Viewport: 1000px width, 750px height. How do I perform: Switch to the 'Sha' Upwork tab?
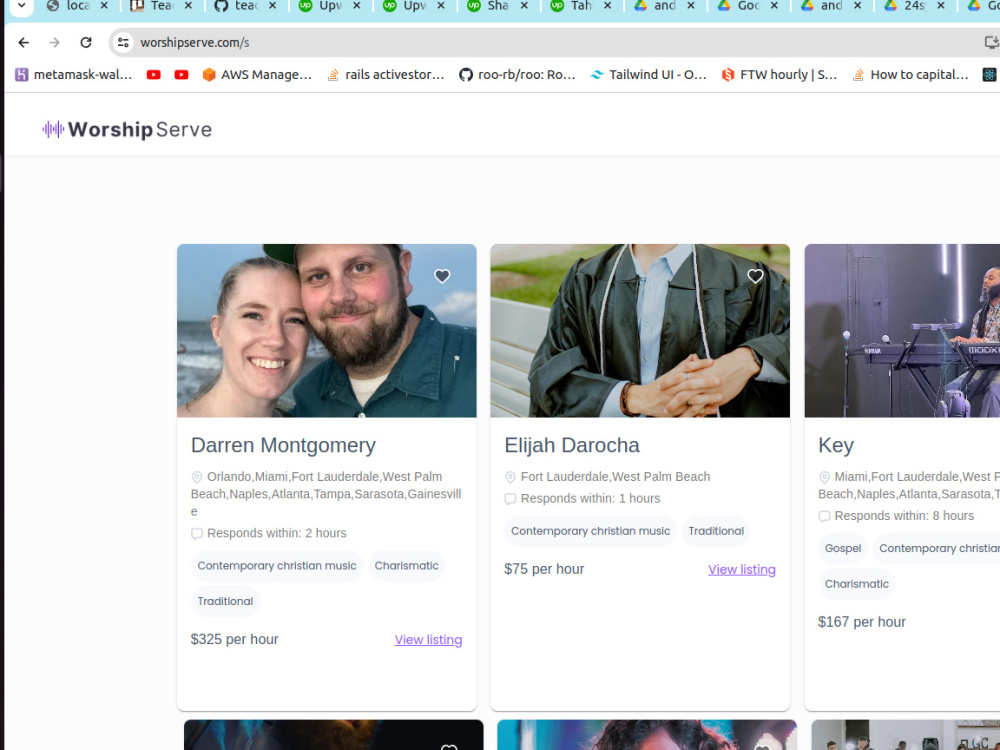[489, 6]
